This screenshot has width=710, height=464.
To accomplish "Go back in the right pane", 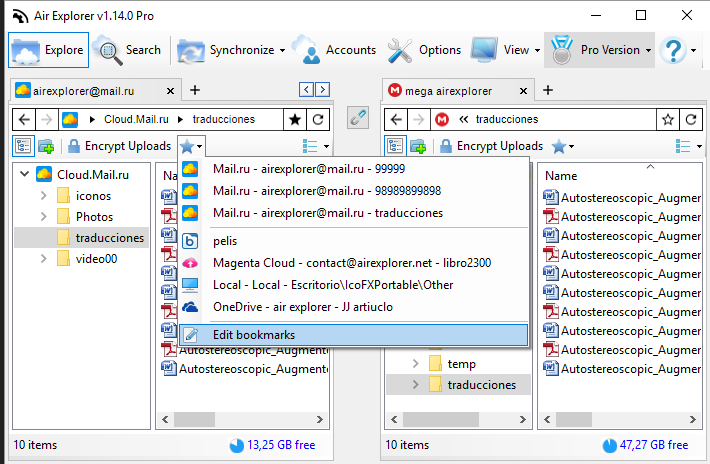I will (x=396, y=120).
